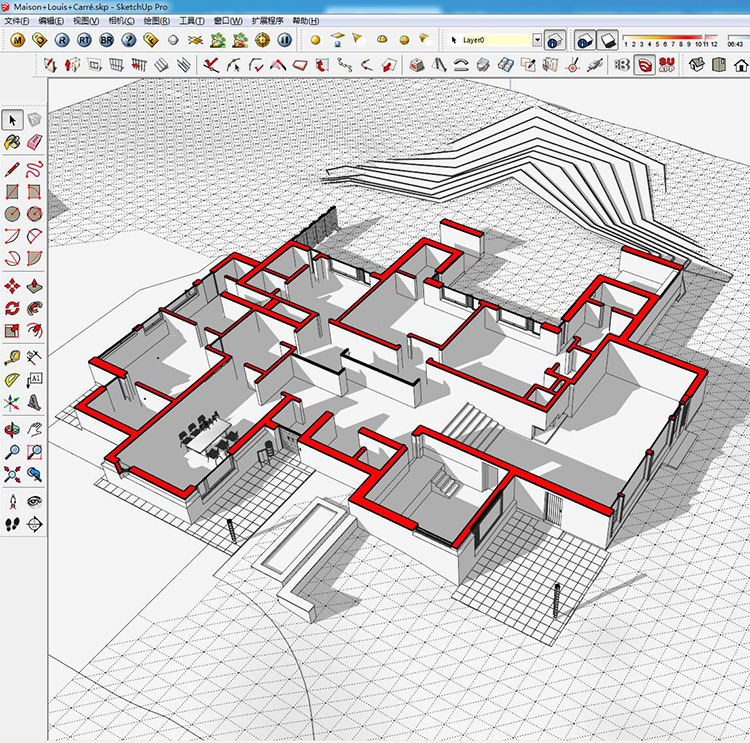Select the Protractor tool
Screen dimensions: 750x743
pyautogui.click(x=12, y=380)
